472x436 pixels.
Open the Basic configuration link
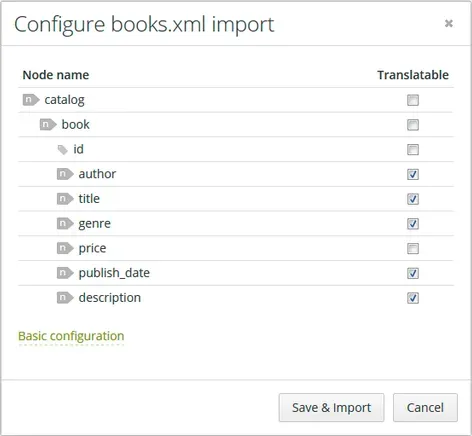71,336
